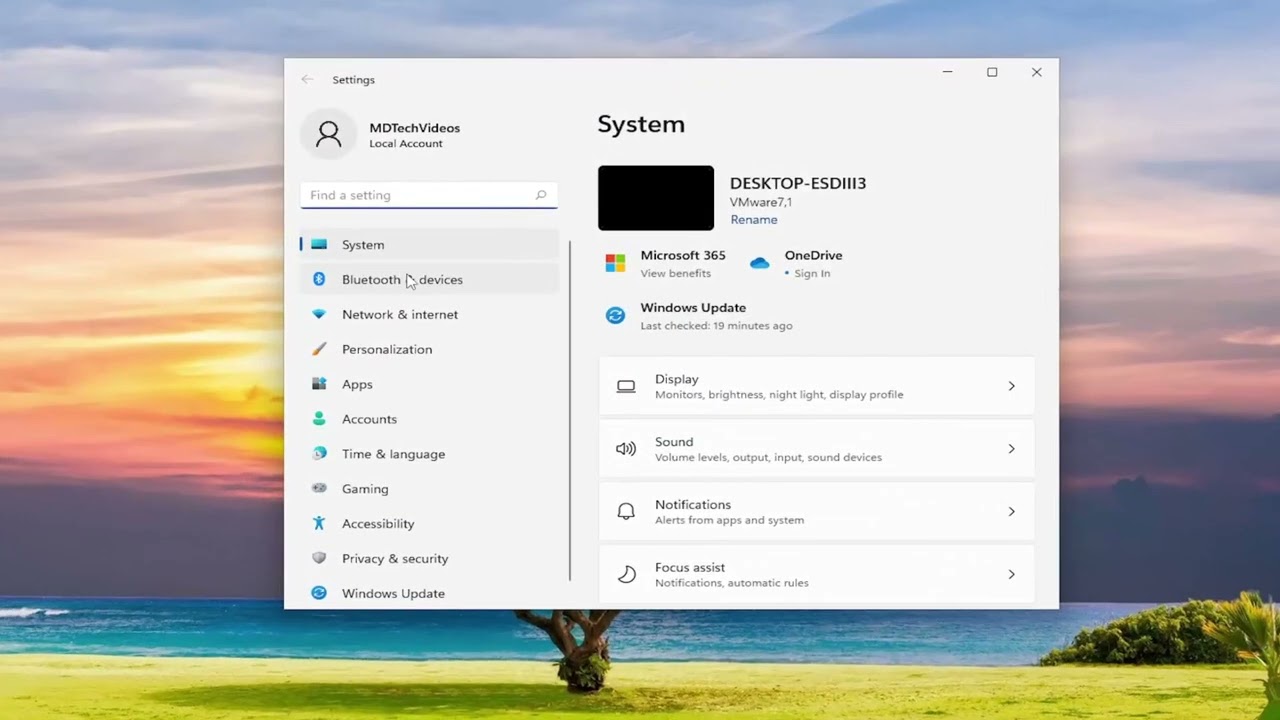The width and height of the screenshot is (1280, 720).
Task: Click the Sound row title
Action: coord(674,442)
